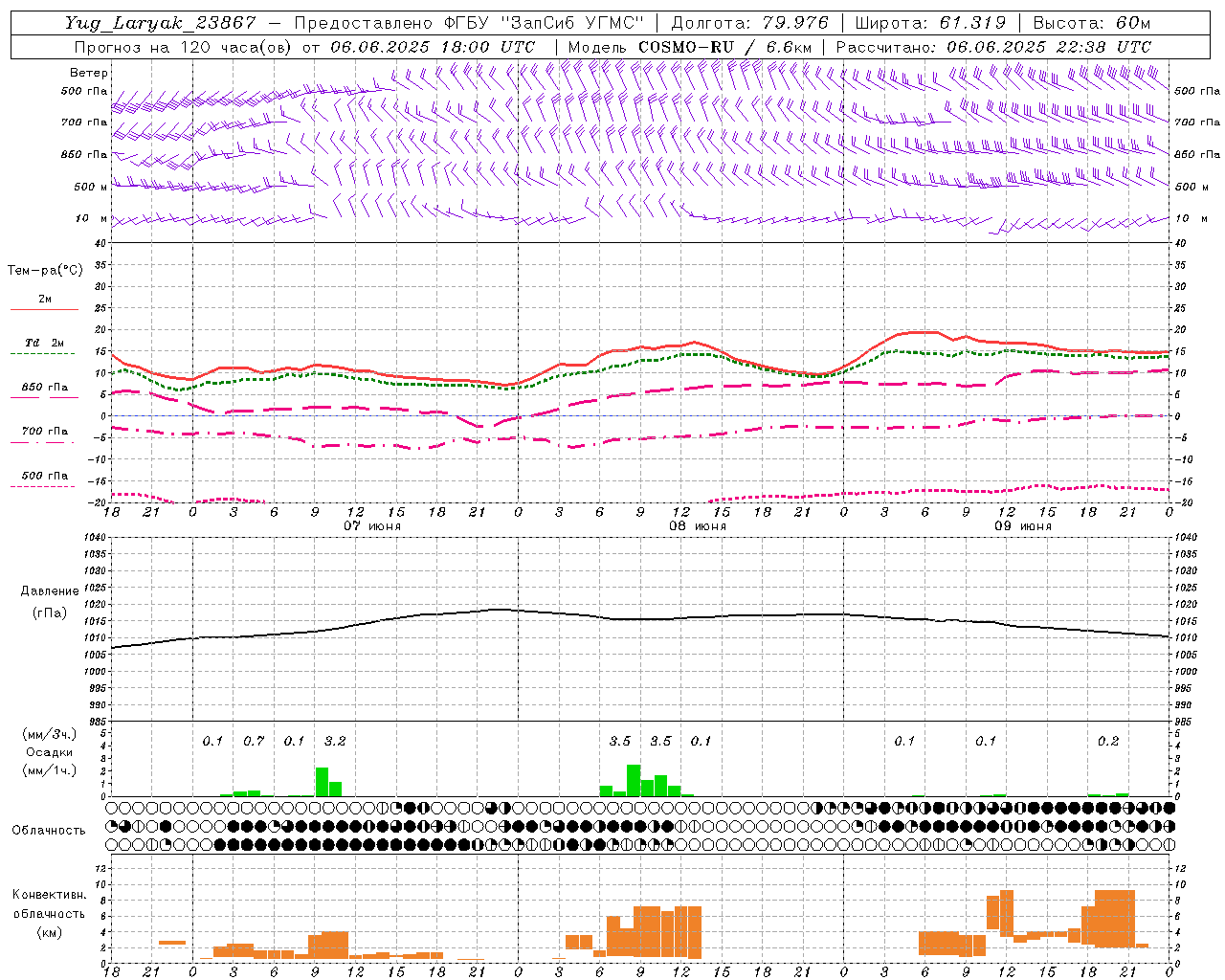Select the Давление pressure panel label
This screenshot has width=1225, height=980.
pyautogui.click(x=49, y=591)
